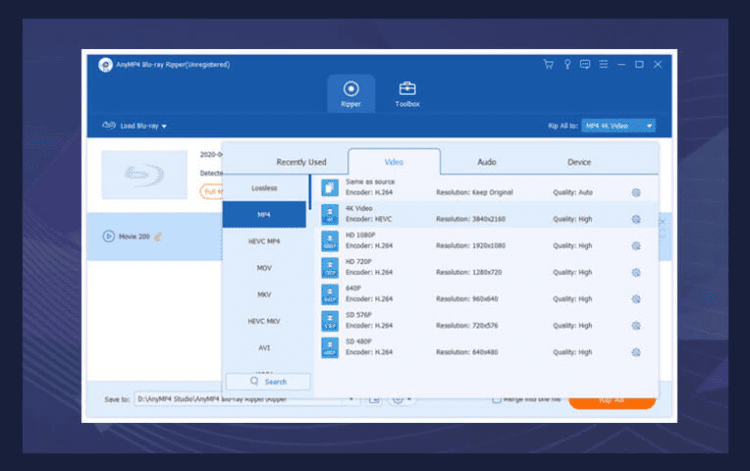Open the shopping cart purchase icon
Viewport: 750px width, 471px height.
549,65
